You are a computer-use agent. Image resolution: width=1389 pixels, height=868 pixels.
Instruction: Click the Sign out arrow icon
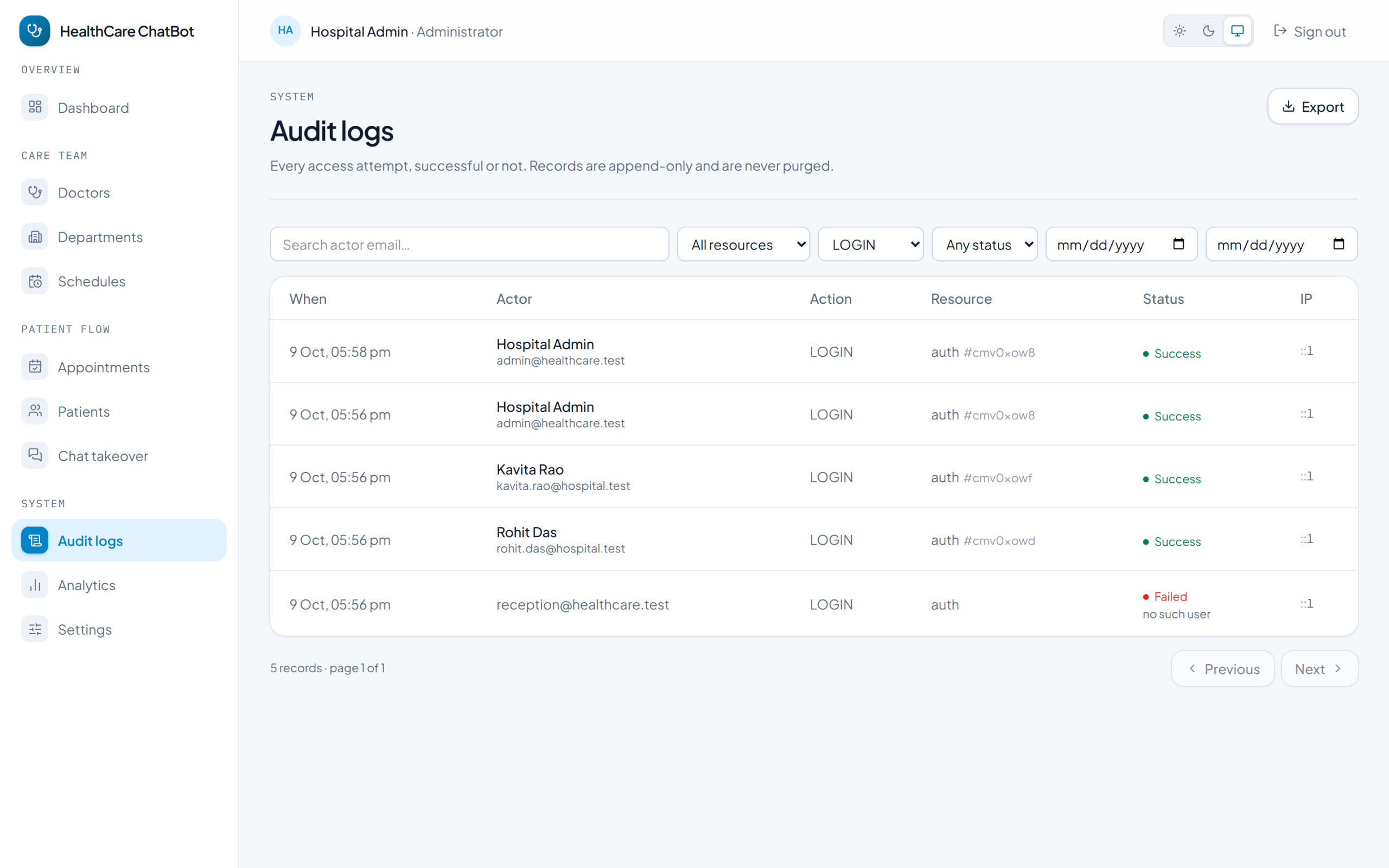click(x=1279, y=31)
